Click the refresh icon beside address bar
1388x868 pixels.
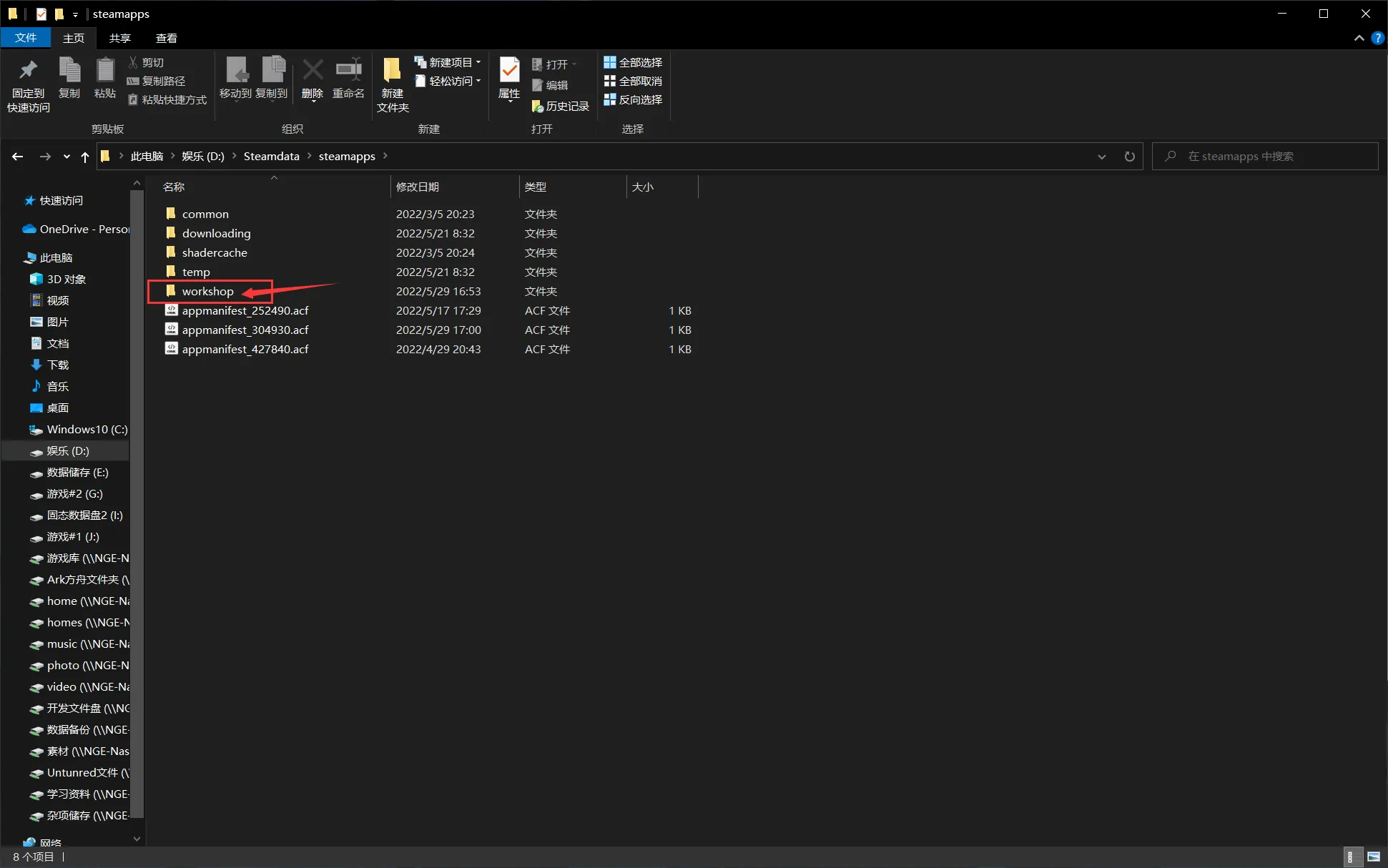click(x=1129, y=156)
